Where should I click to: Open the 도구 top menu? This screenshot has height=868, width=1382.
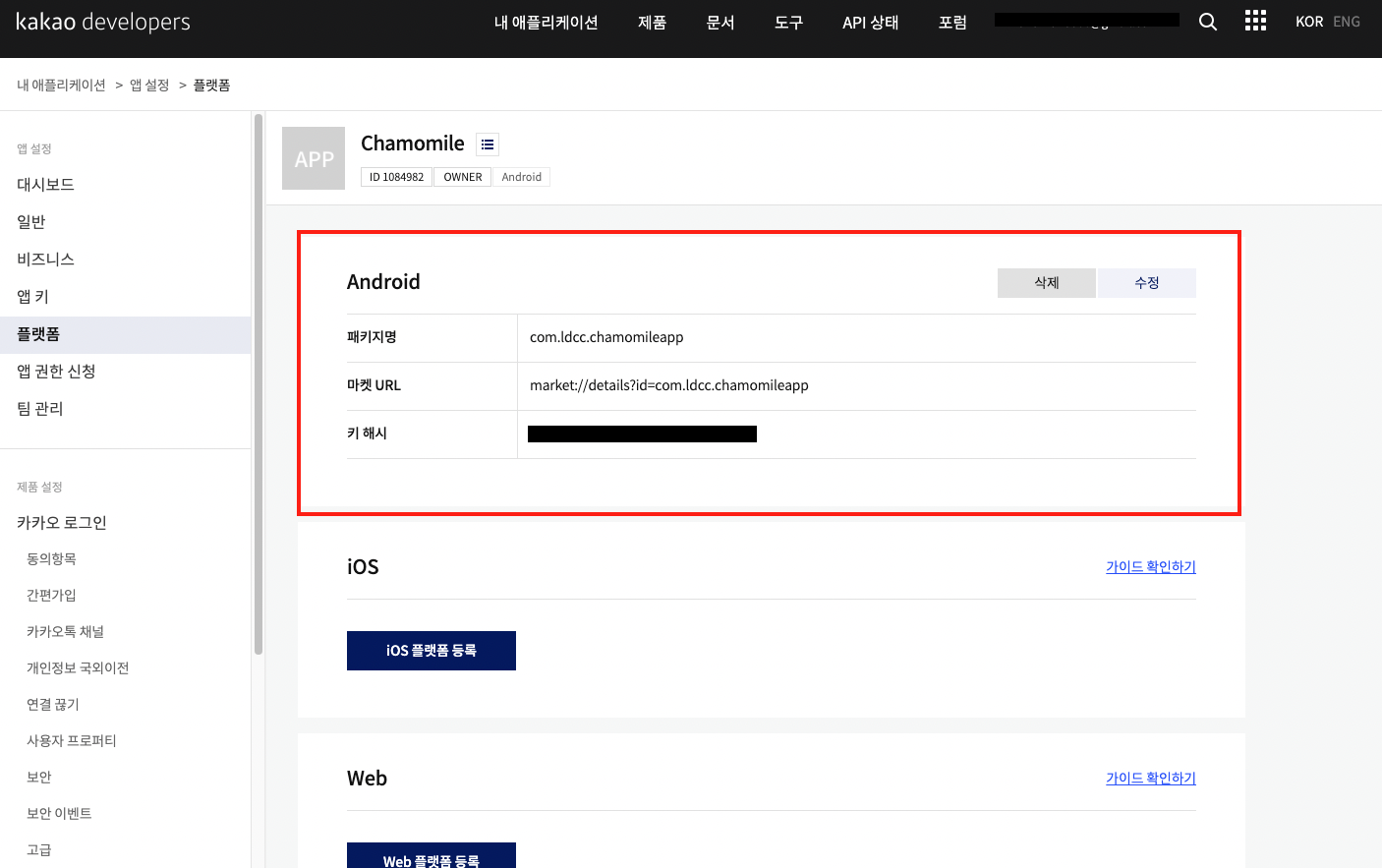tap(788, 23)
